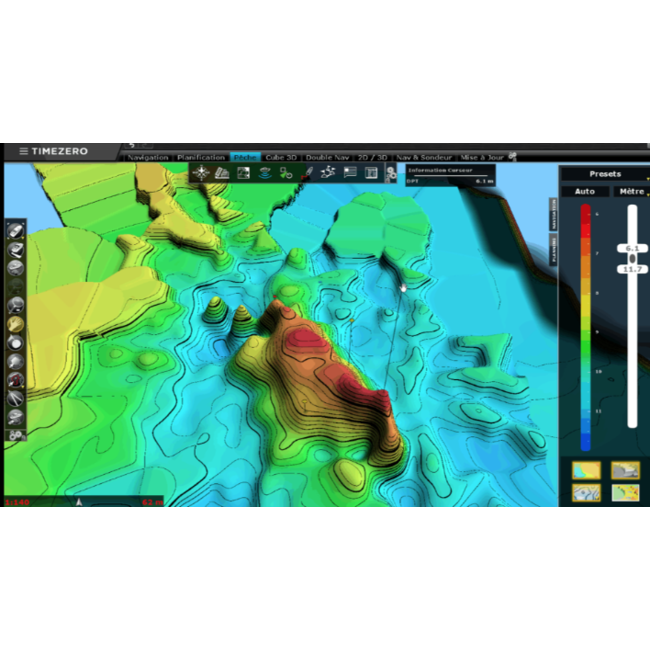This screenshot has height=650, width=650.
Task: Click the flag list icon in the top ribbon
Action: 350,172
